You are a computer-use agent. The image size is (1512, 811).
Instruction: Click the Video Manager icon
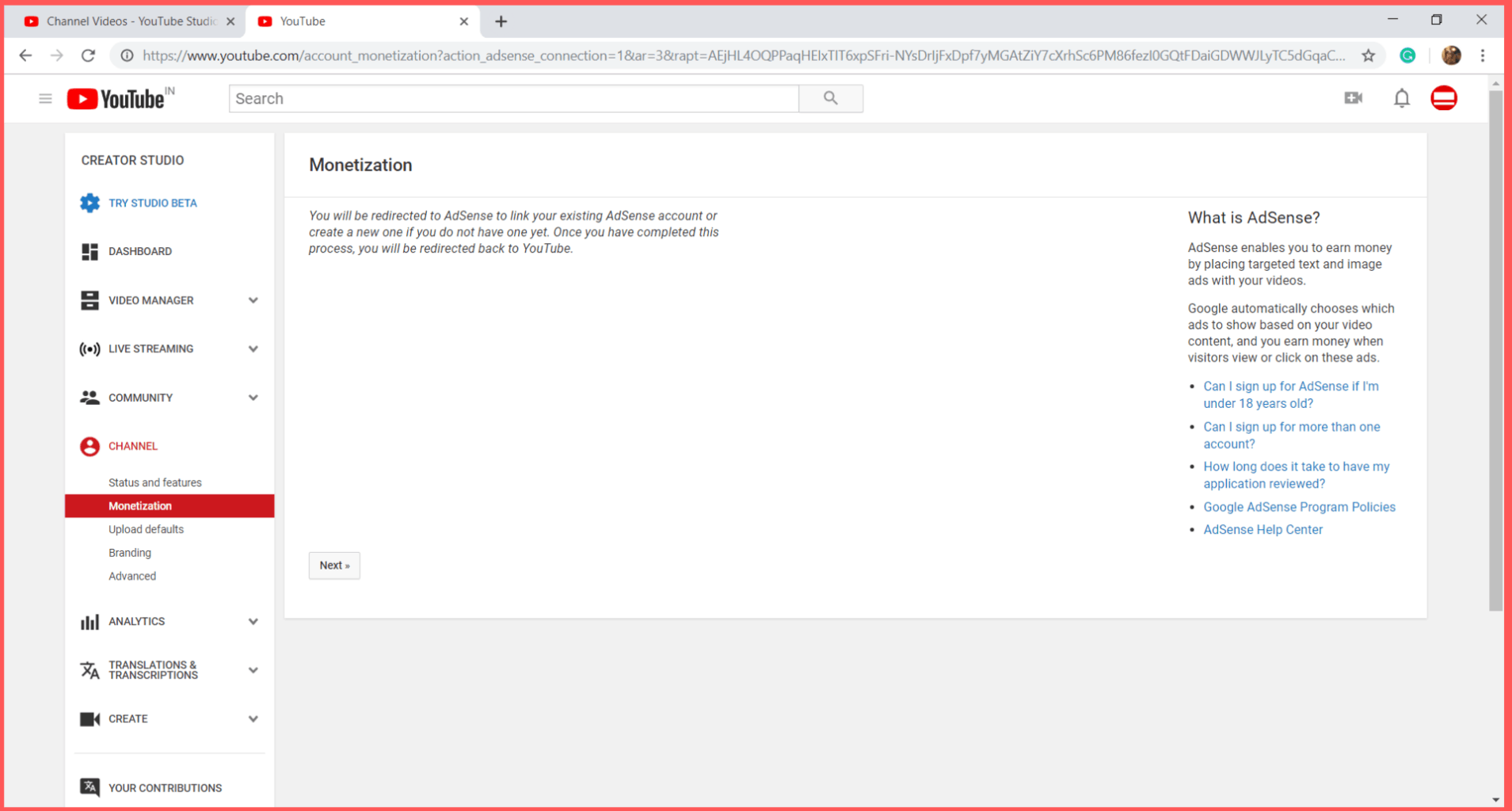pyautogui.click(x=90, y=300)
